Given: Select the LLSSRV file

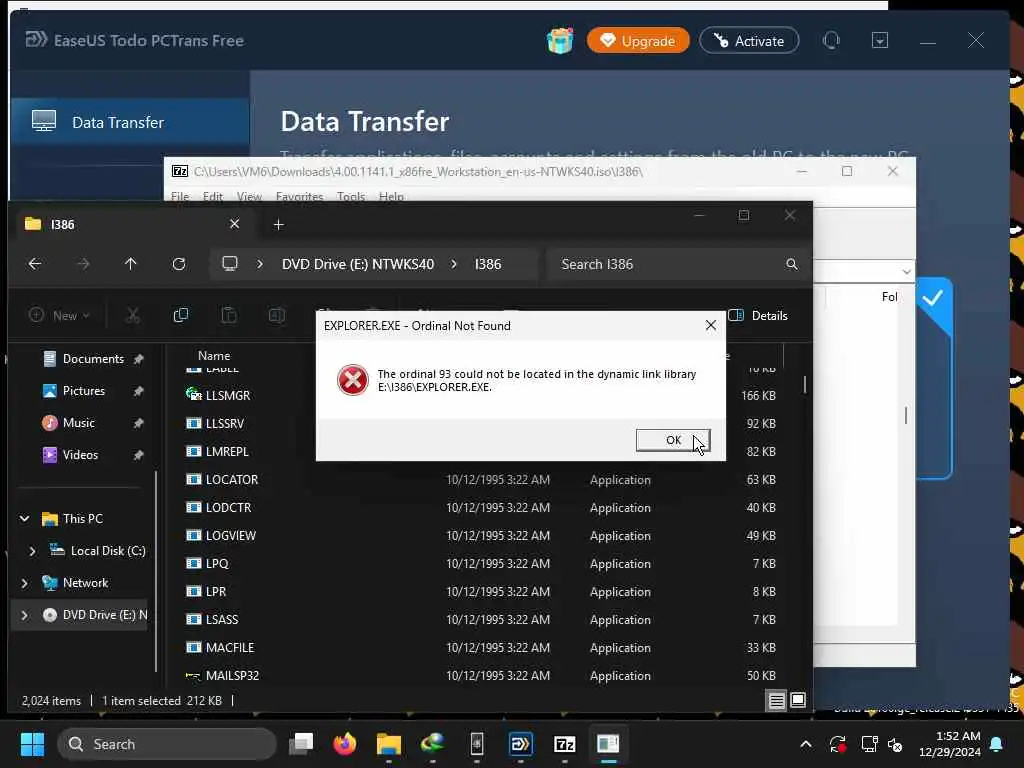Looking at the screenshot, I should (x=225, y=424).
